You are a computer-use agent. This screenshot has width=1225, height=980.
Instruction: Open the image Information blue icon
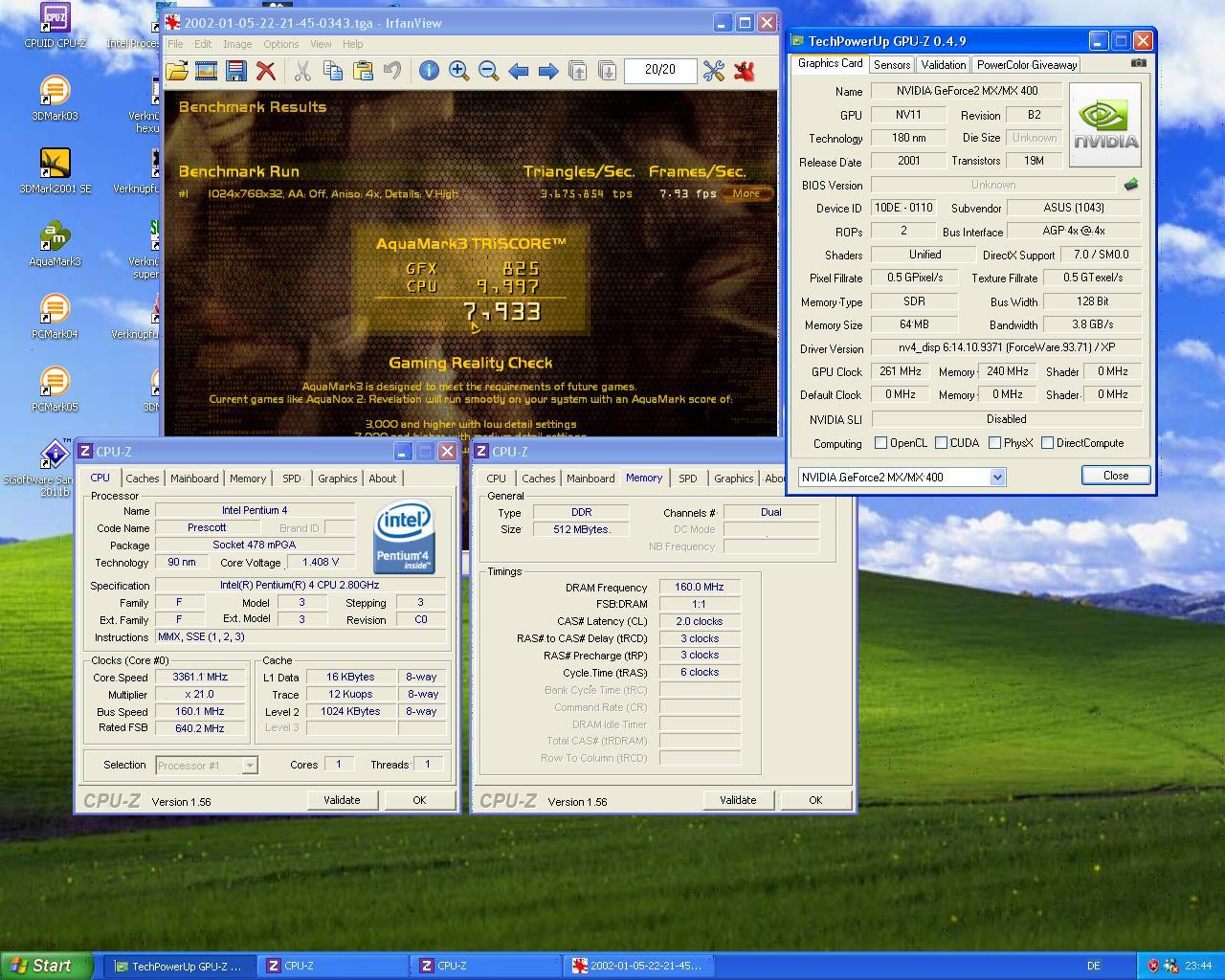pos(429,70)
